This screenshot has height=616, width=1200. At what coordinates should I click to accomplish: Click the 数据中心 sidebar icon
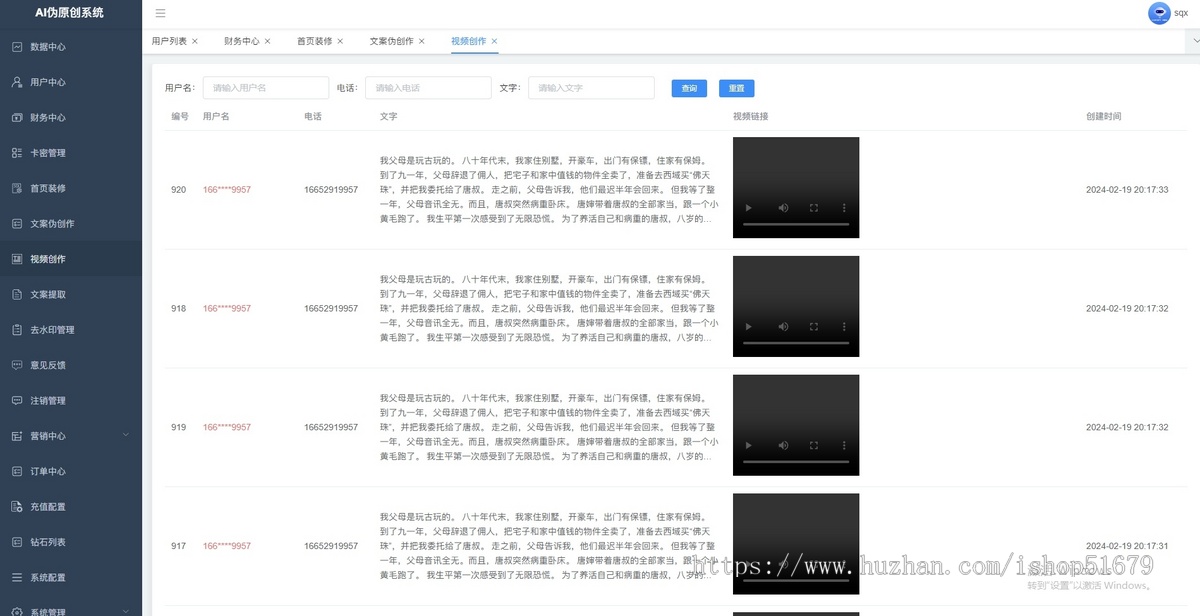[x=17, y=47]
